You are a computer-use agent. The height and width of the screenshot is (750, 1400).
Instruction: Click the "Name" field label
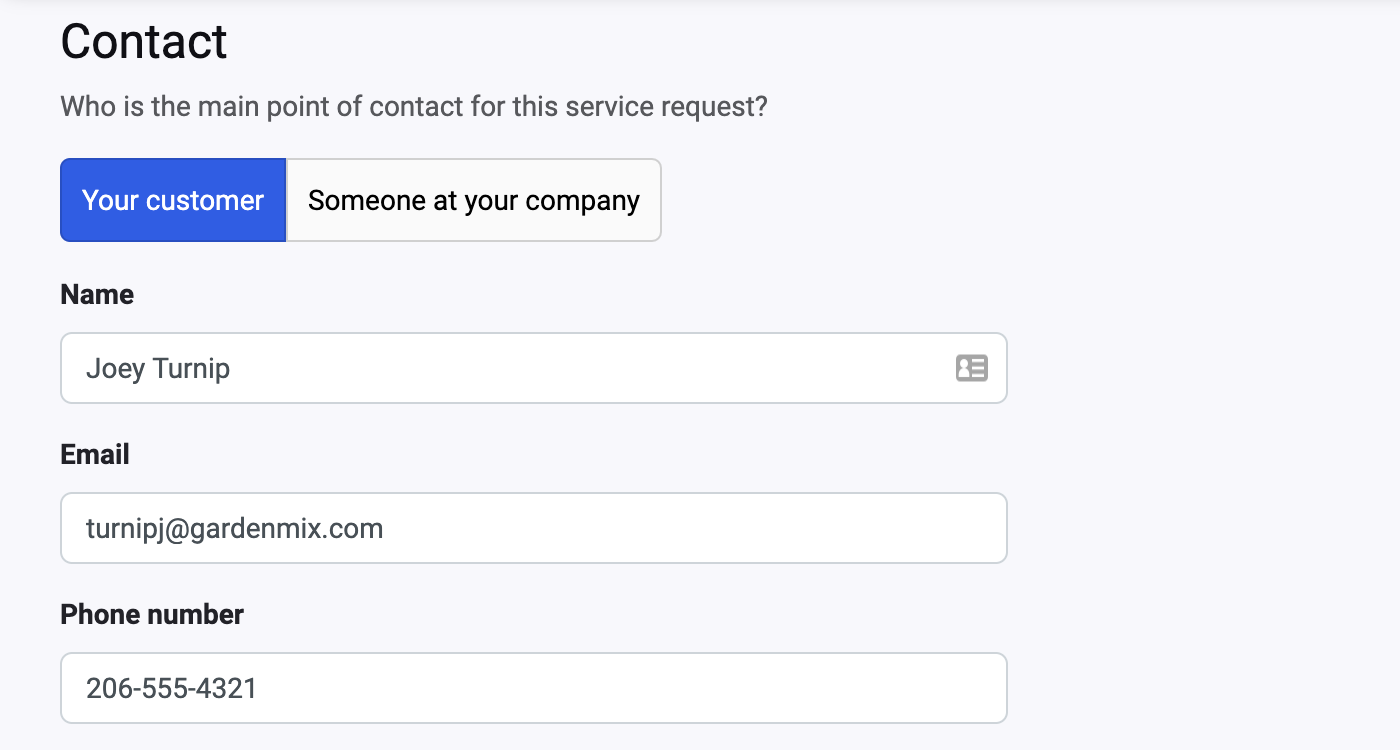point(97,295)
